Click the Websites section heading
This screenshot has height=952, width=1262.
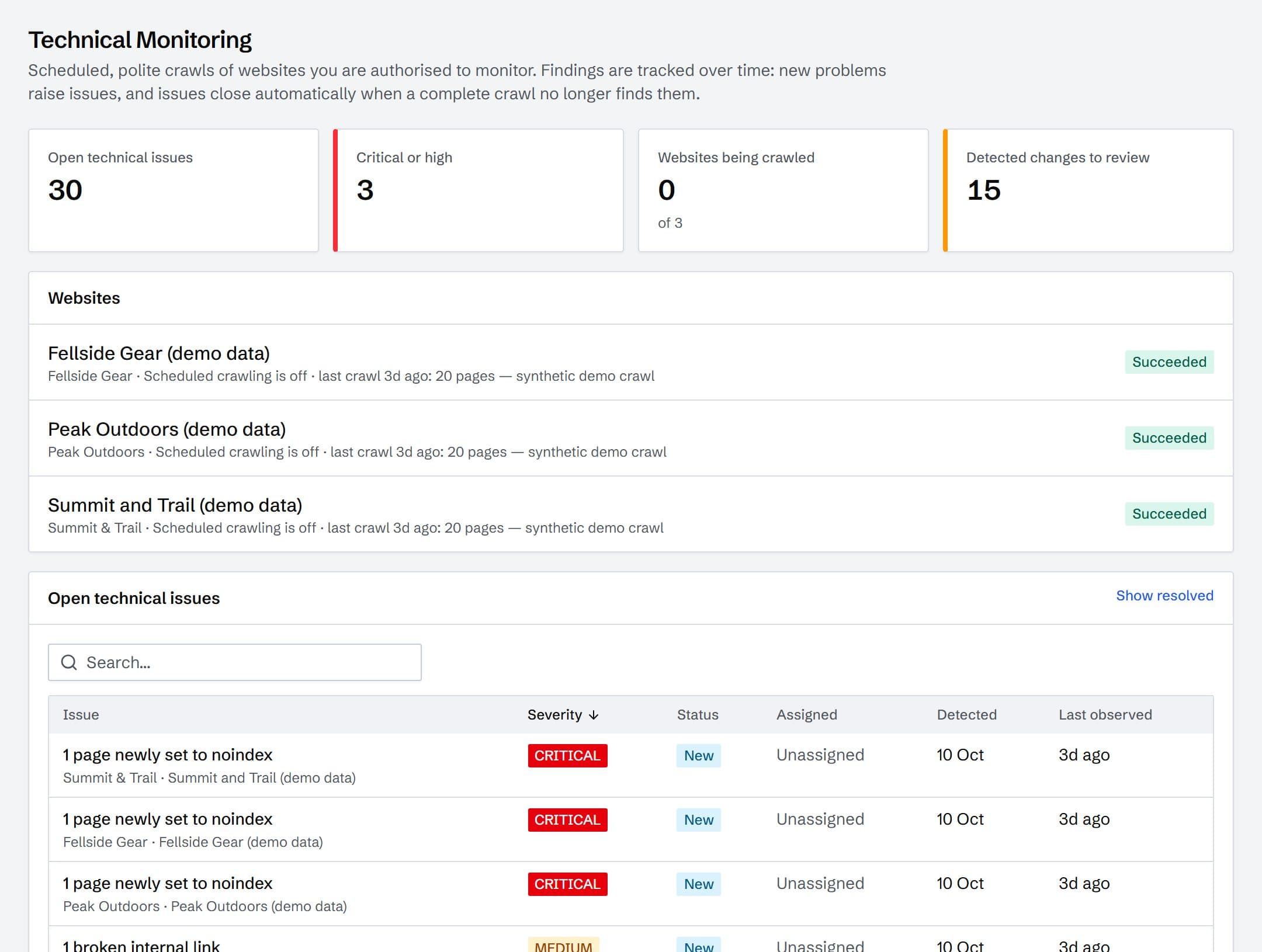[x=84, y=298]
